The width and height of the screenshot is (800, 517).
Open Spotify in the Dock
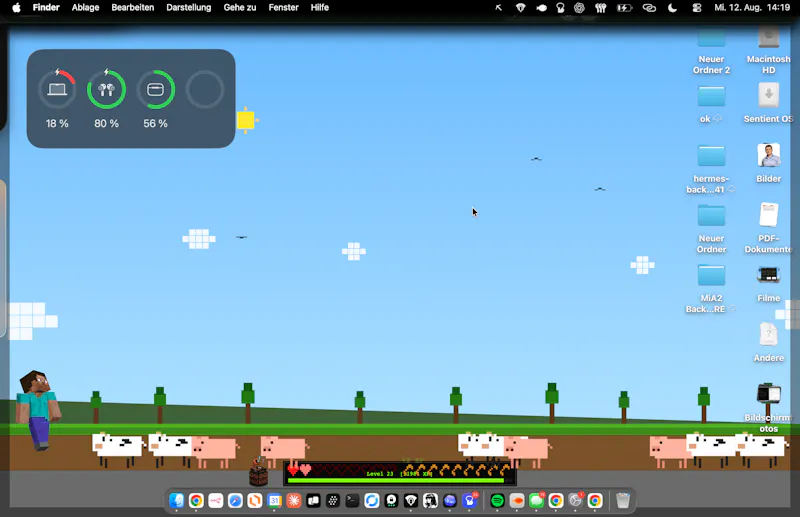click(x=497, y=501)
